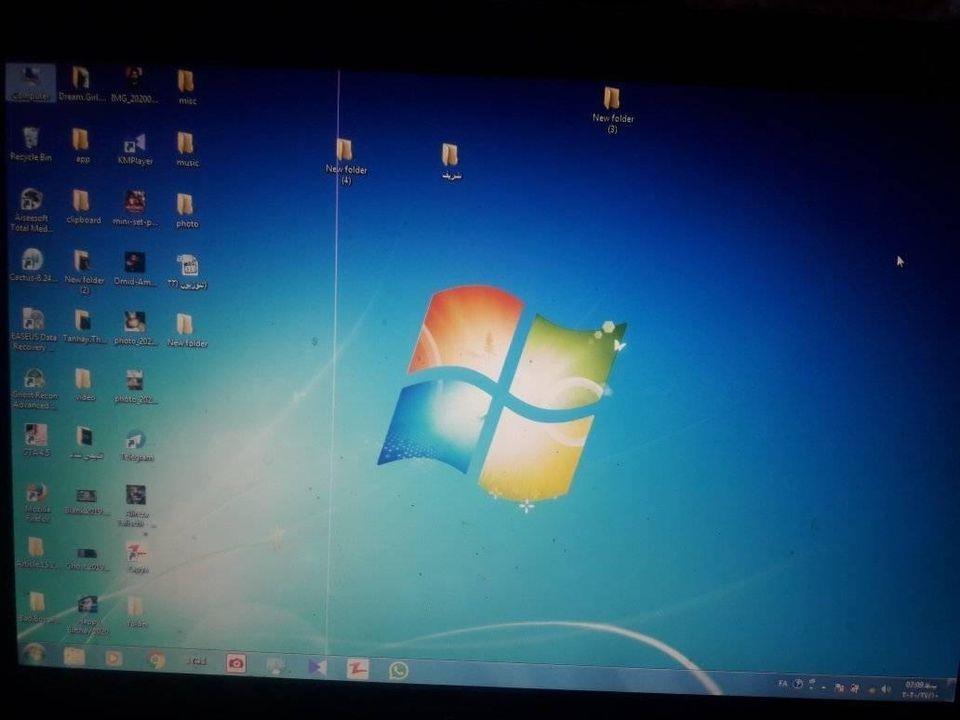Screen dimensions: 960x720
Task: Select the clipboard folder icon
Action: coord(83,207)
